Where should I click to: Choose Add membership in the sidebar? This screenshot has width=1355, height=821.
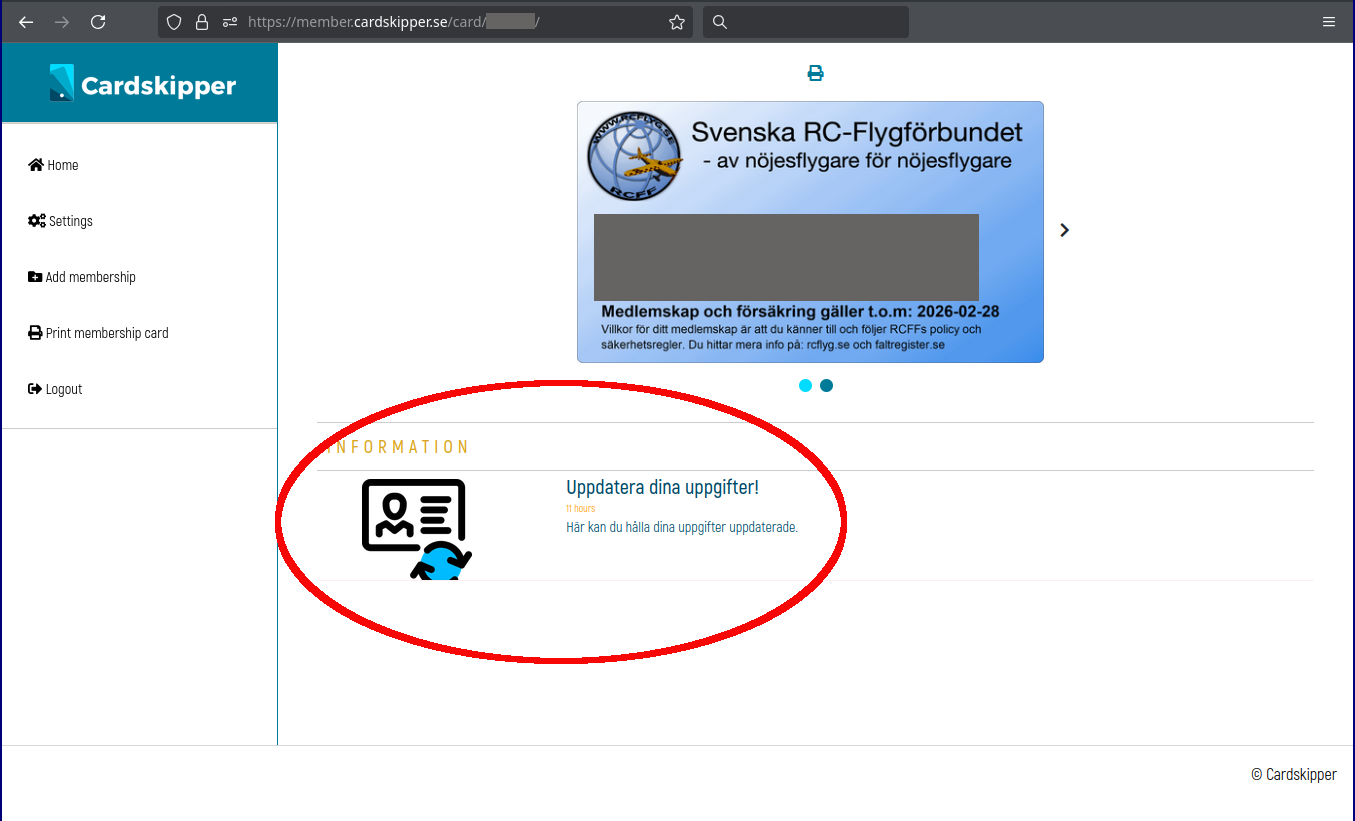[x=82, y=277]
